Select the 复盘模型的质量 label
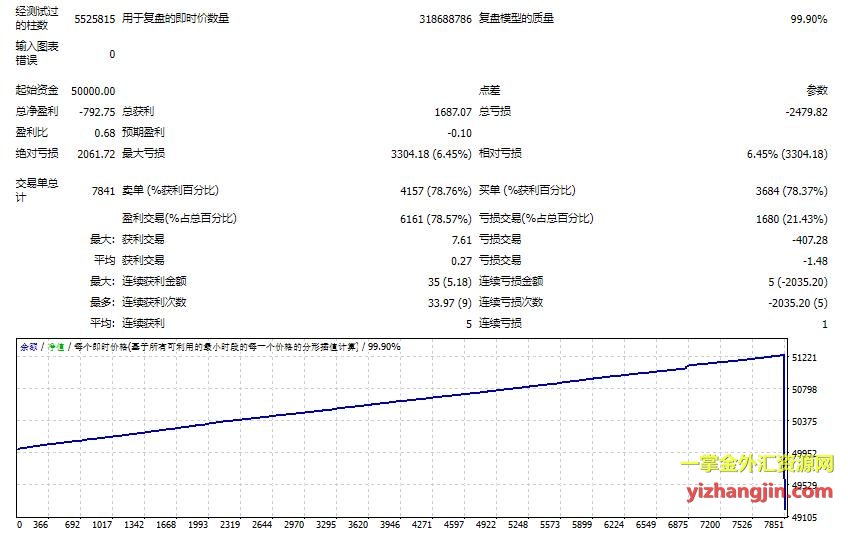 pyautogui.click(x=516, y=18)
